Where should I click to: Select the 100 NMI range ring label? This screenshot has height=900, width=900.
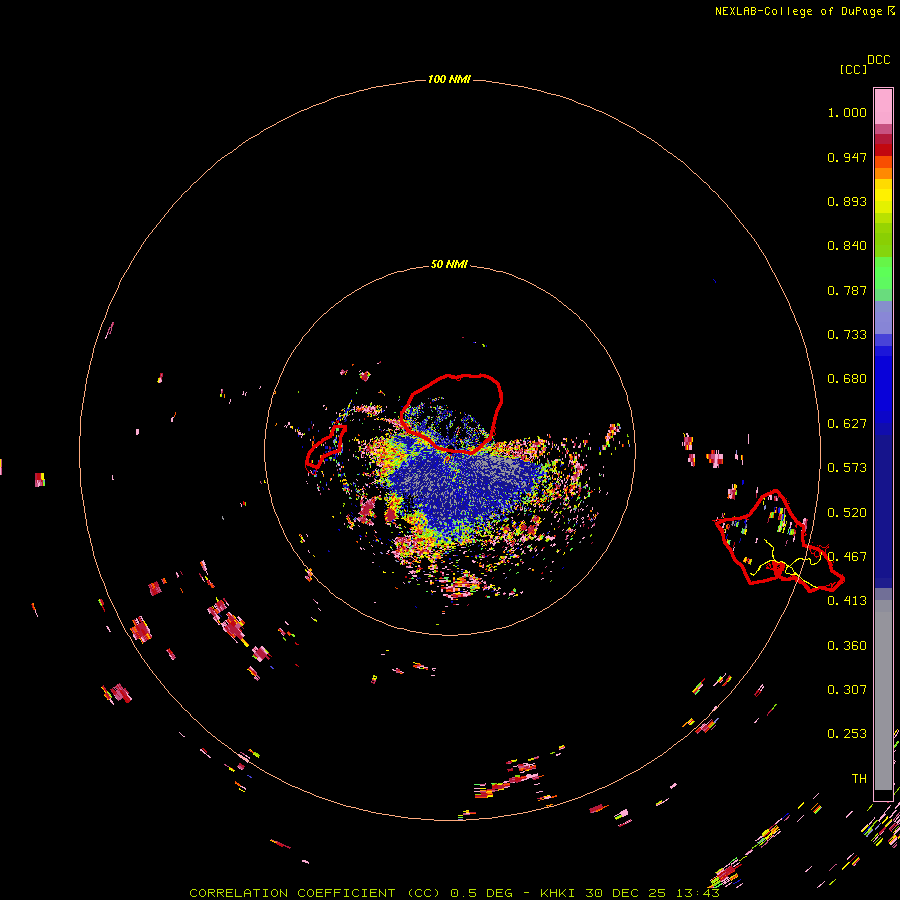[x=449, y=79]
